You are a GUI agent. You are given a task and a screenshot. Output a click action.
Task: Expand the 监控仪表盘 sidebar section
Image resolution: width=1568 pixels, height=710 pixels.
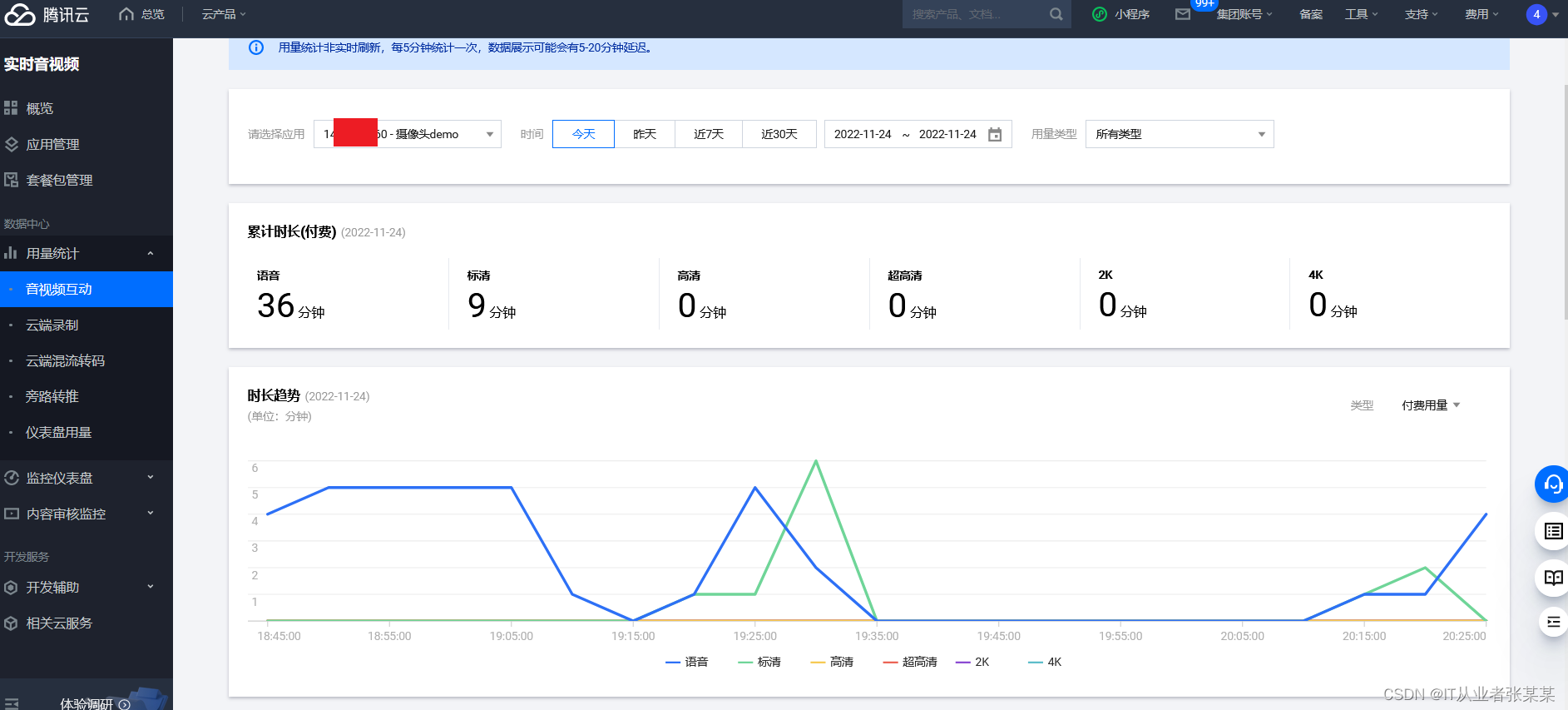point(87,478)
